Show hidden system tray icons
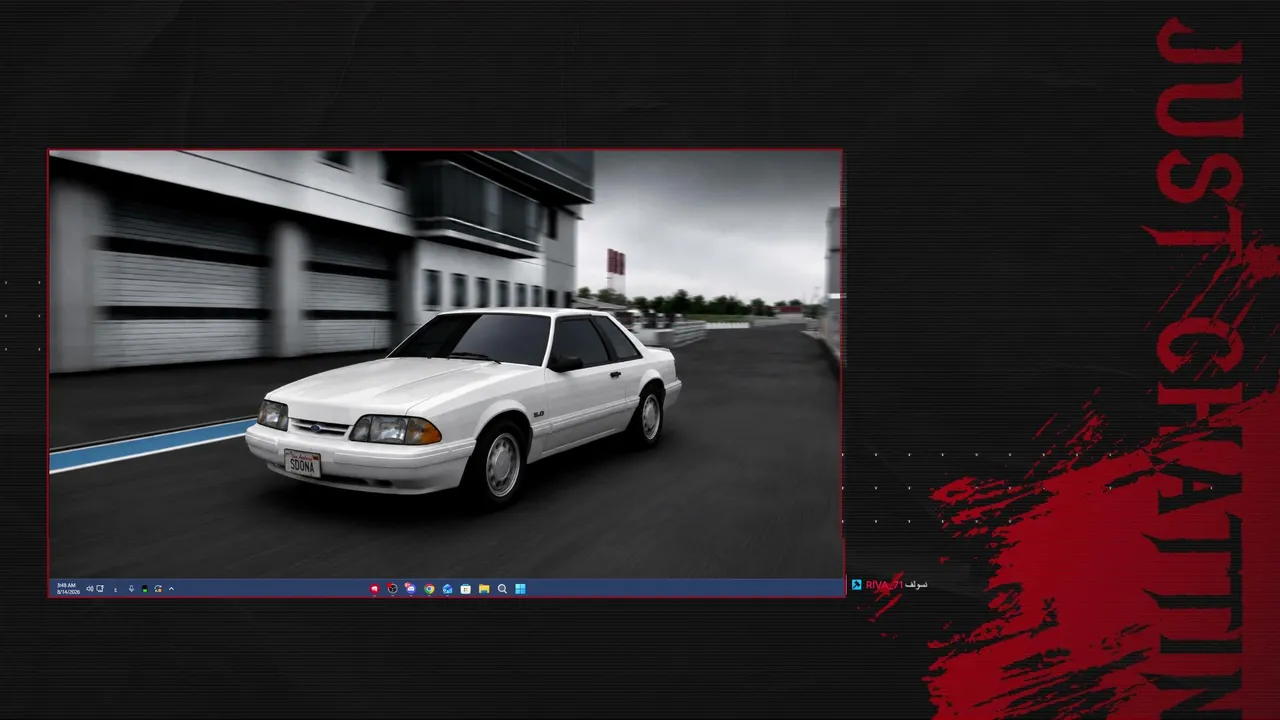This screenshot has width=1280, height=720. click(x=171, y=589)
